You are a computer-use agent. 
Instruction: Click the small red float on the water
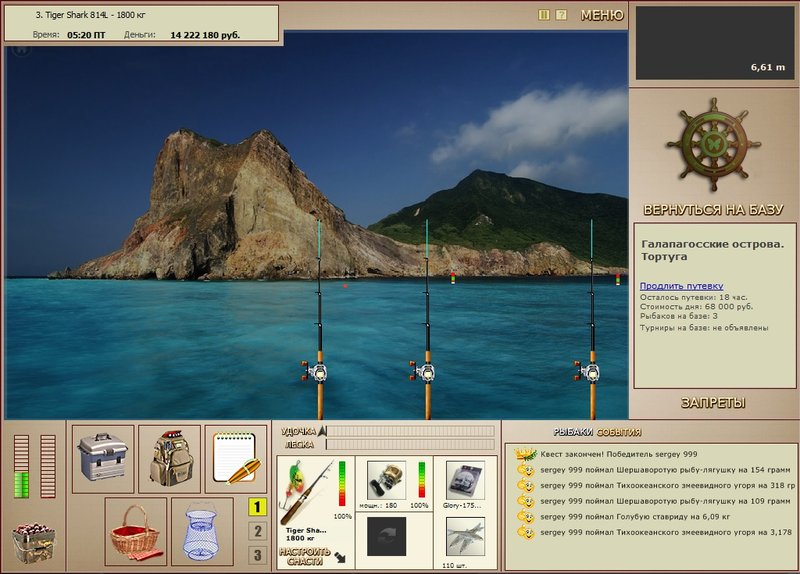[345, 286]
